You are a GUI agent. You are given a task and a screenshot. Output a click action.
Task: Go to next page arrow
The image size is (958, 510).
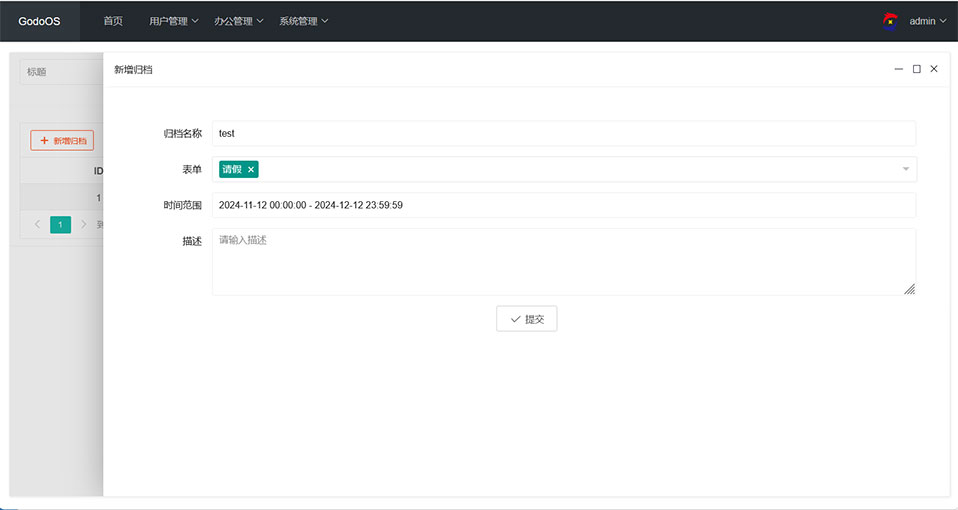(84, 225)
